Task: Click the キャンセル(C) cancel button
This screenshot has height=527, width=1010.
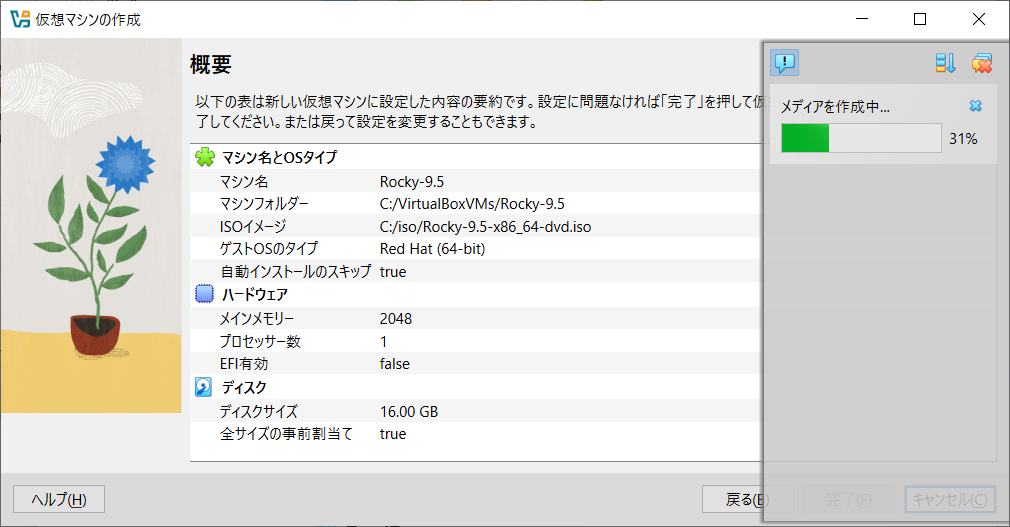Action: click(949, 499)
